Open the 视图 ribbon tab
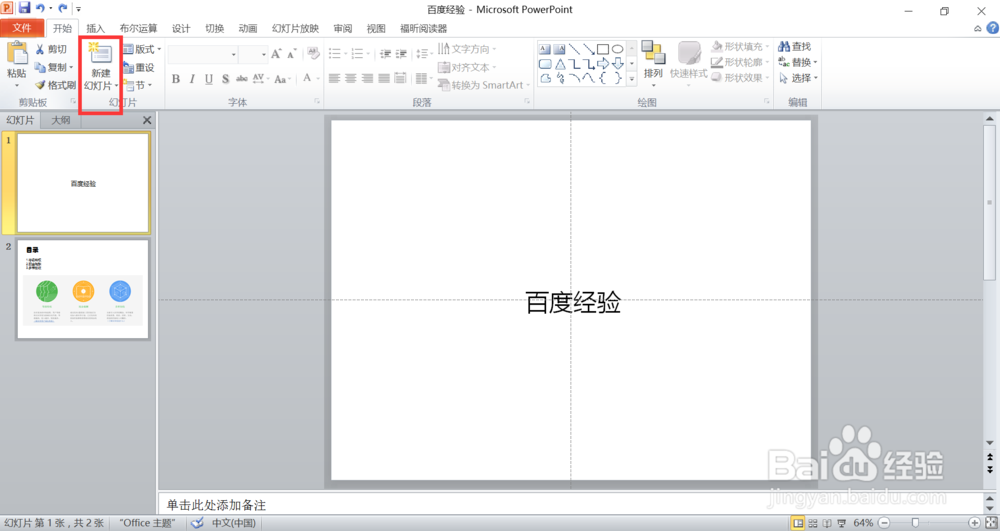This screenshot has width=1000, height=531. pyautogui.click(x=376, y=28)
